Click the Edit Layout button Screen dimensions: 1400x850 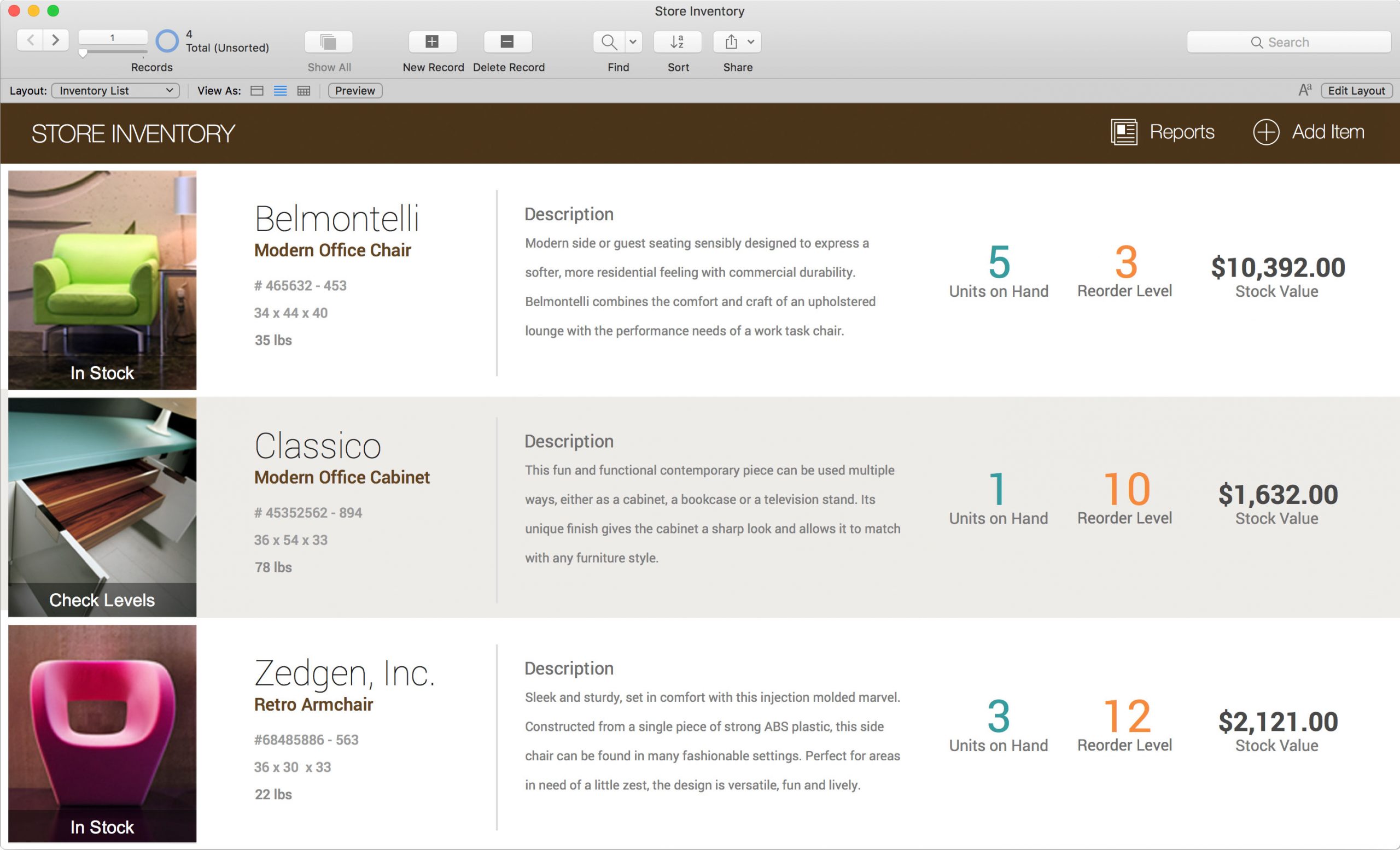tap(1356, 91)
